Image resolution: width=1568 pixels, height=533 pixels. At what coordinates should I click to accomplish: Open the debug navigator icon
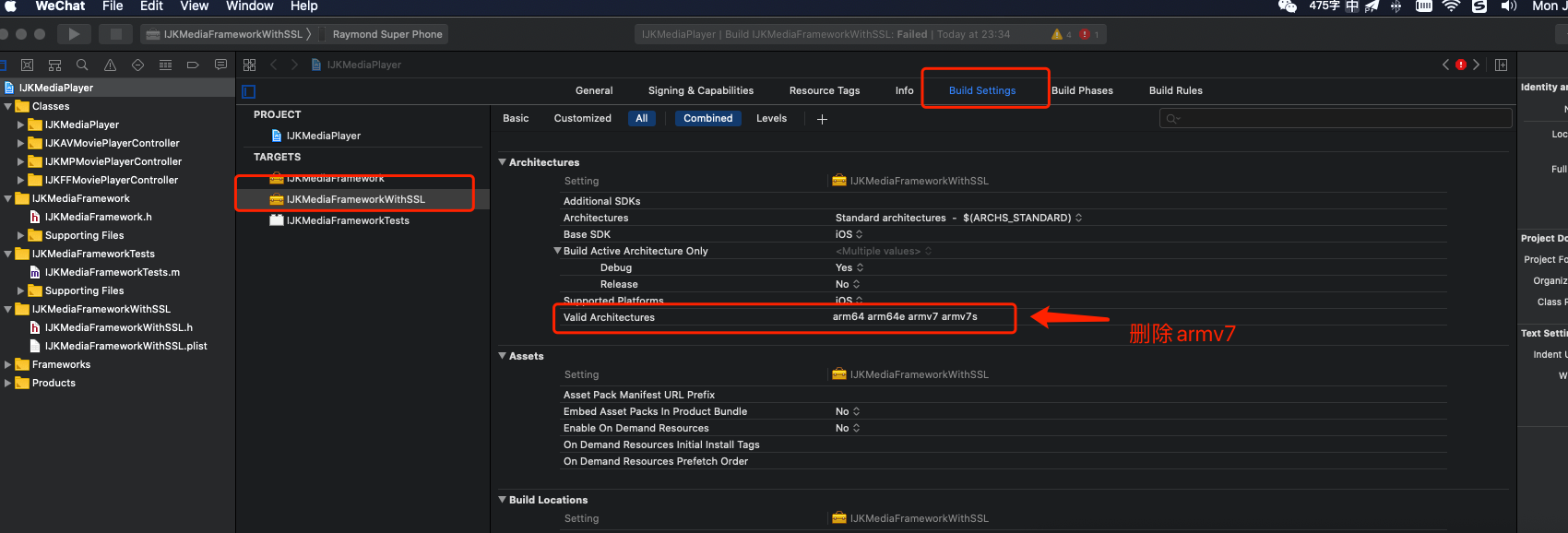[165, 65]
